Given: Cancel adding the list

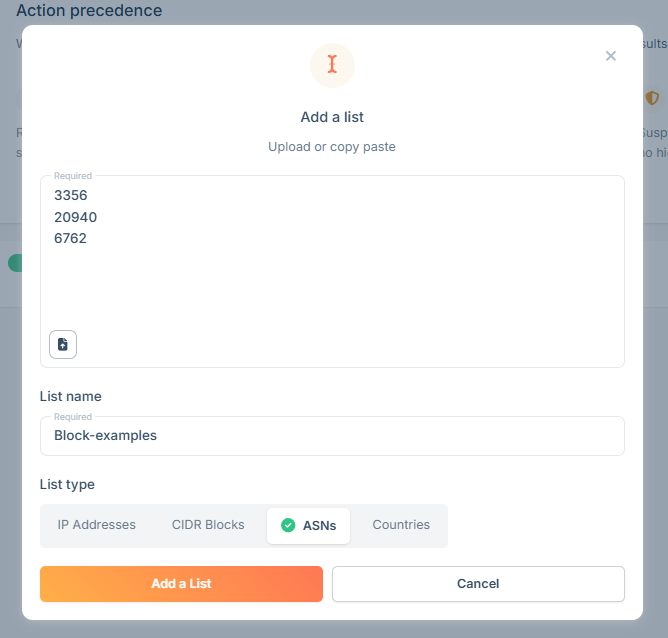Looking at the screenshot, I should click(478, 583).
